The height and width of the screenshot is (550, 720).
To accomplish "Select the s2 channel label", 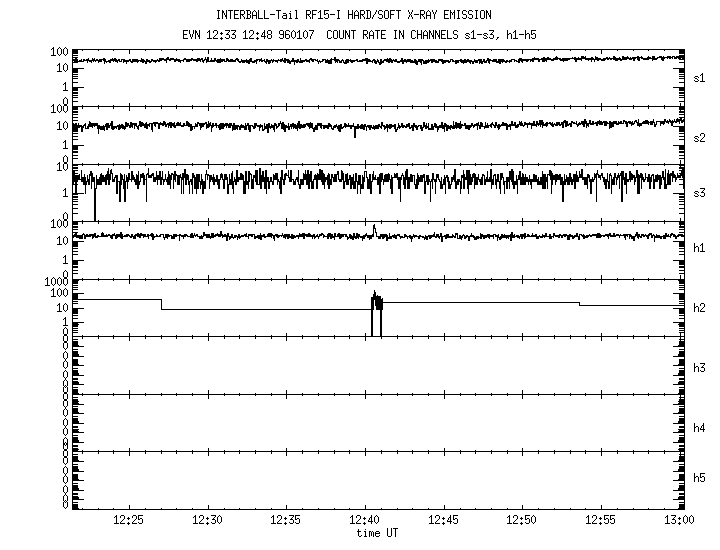I will (699, 137).
